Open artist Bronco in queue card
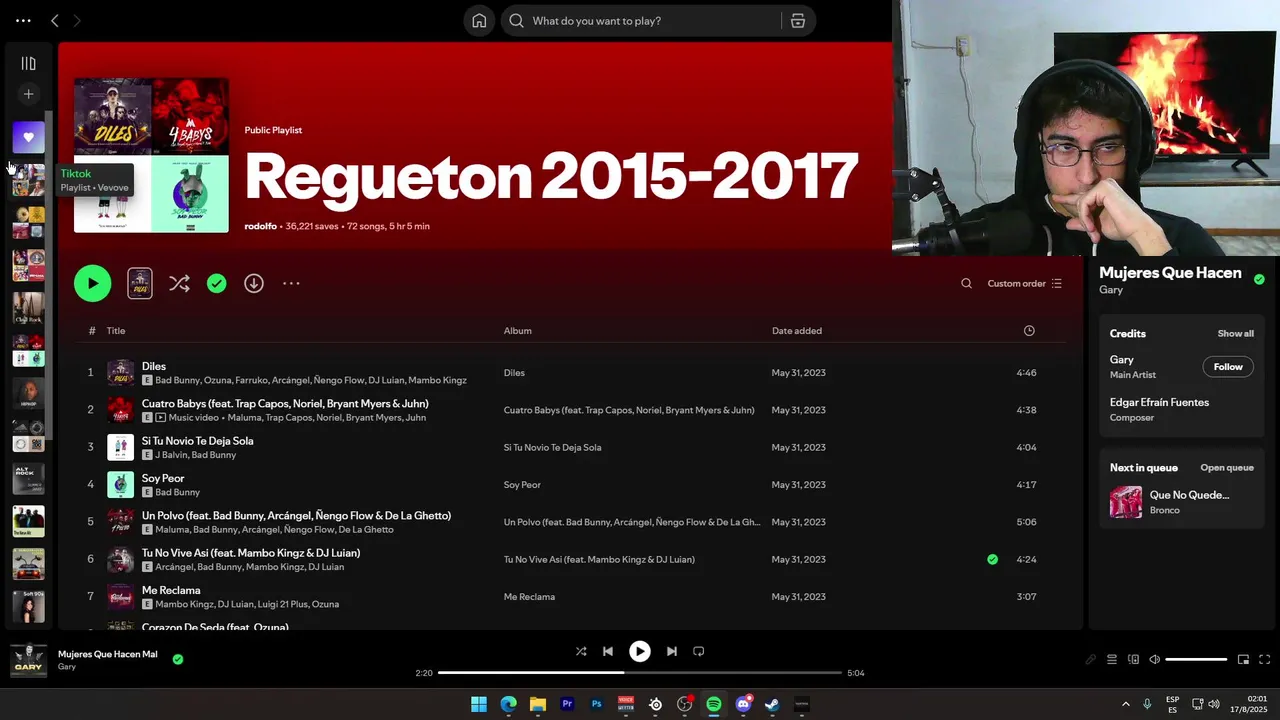 tap(1165, 510)
